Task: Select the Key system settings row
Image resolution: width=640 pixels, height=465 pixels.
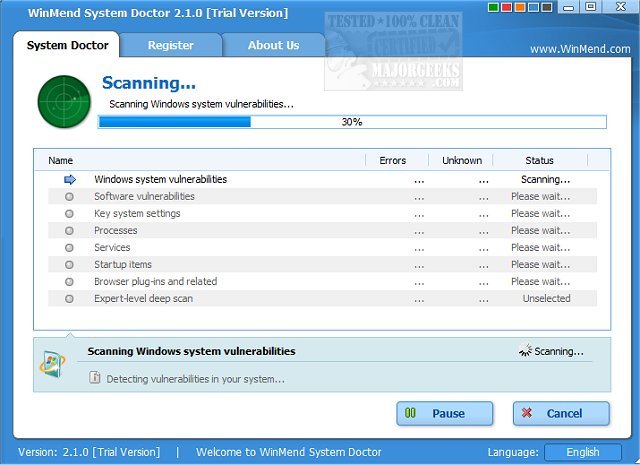Action: pyautogui.click(x=322, y=214)
